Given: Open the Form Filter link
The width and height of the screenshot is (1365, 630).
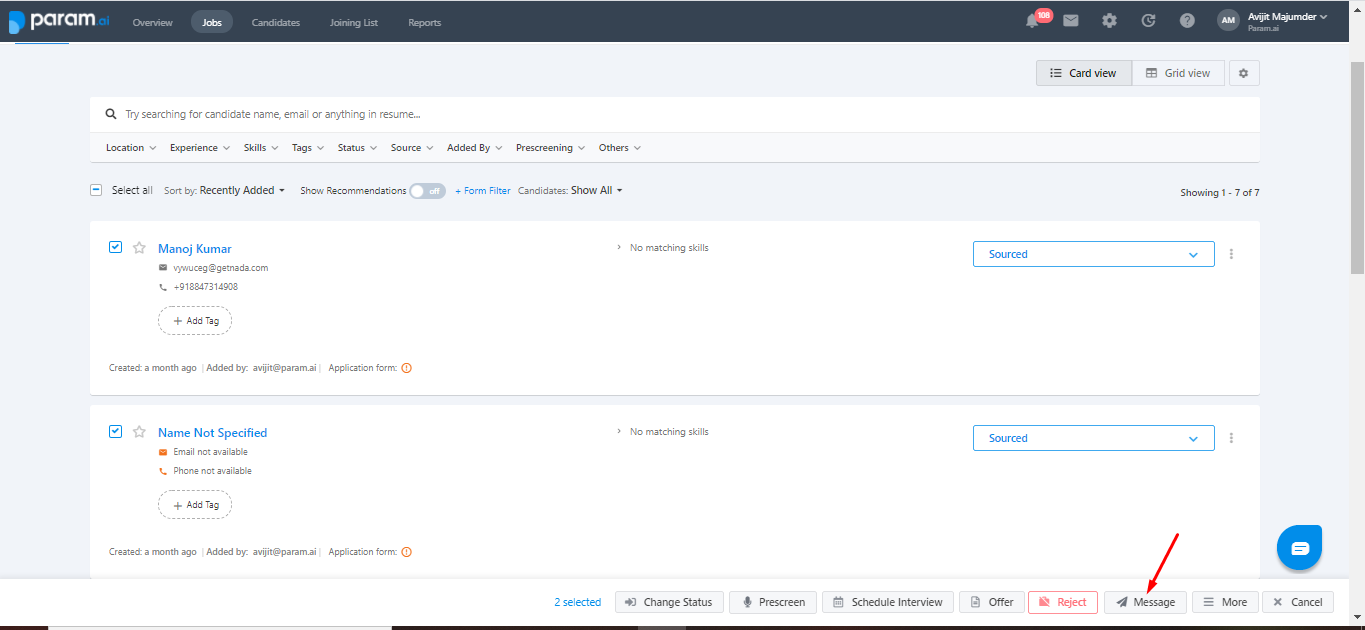Looking at the screenshot, I should pyautogui.click(x=483, y=191).
